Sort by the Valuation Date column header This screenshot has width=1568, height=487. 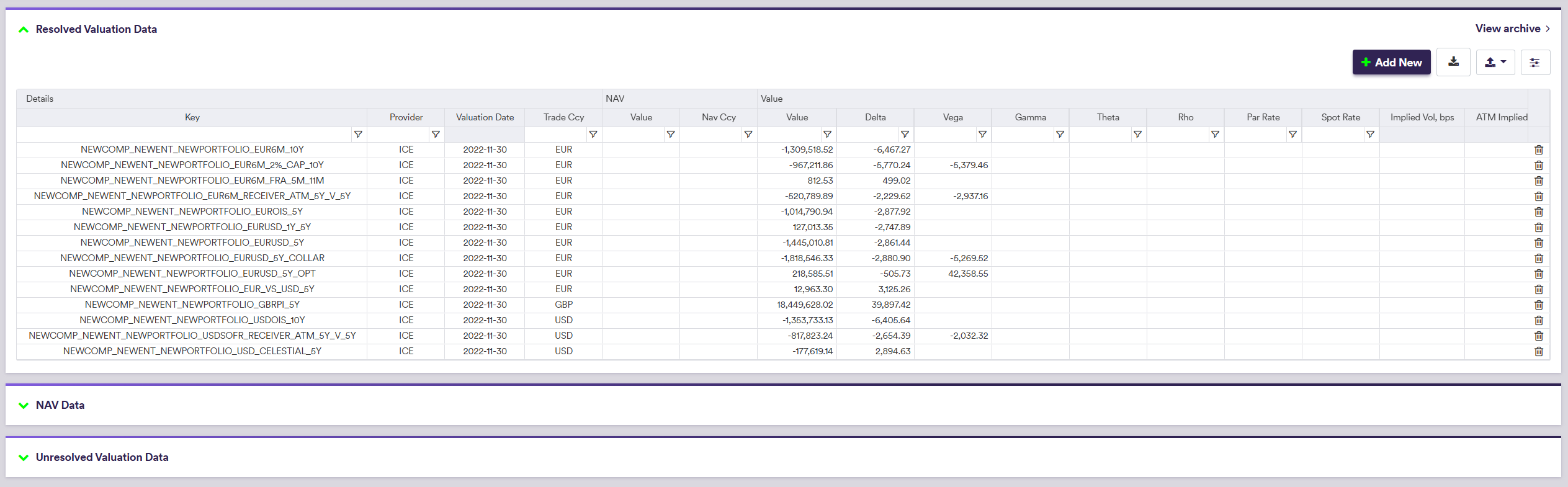485,117
